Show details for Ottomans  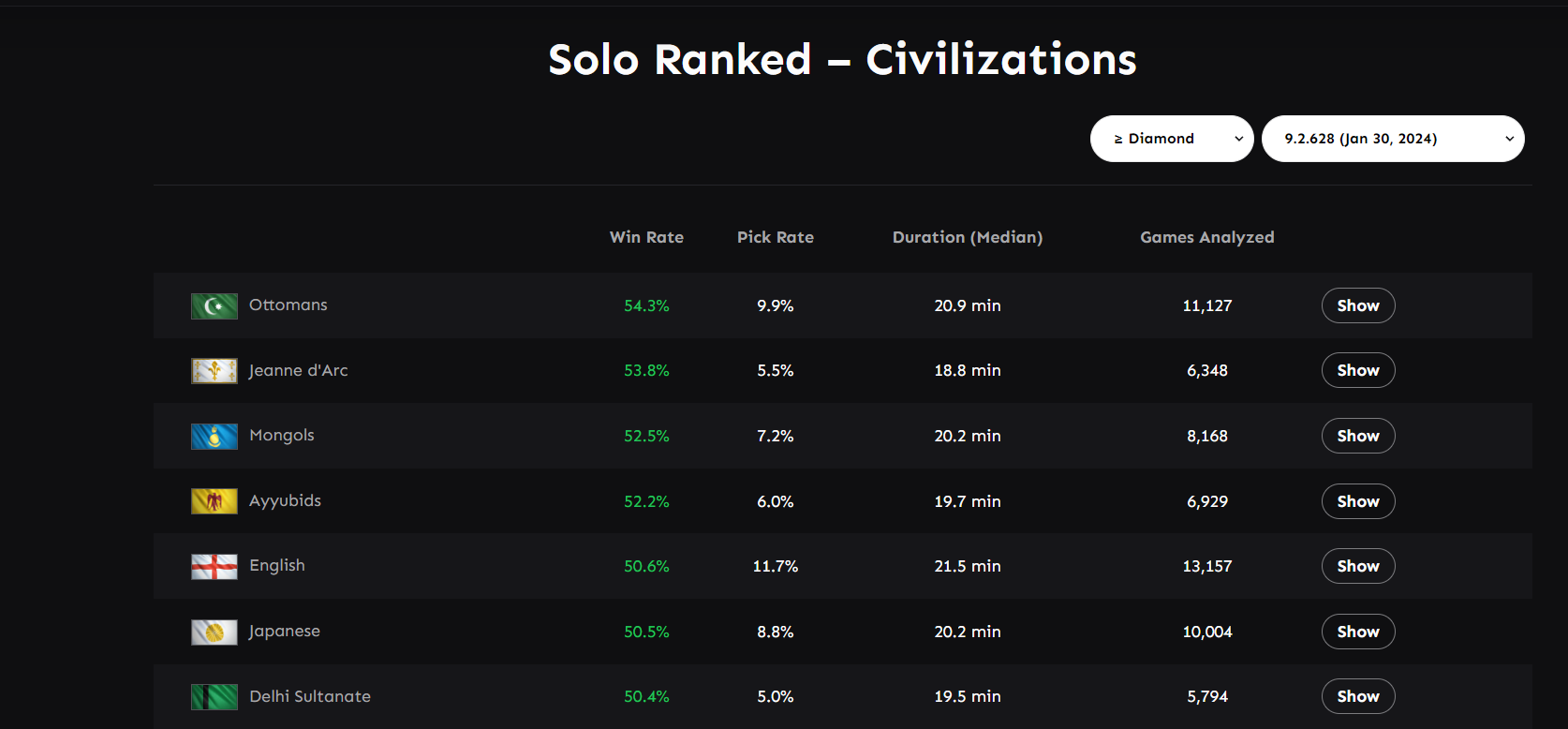[x=1358, y=305]
